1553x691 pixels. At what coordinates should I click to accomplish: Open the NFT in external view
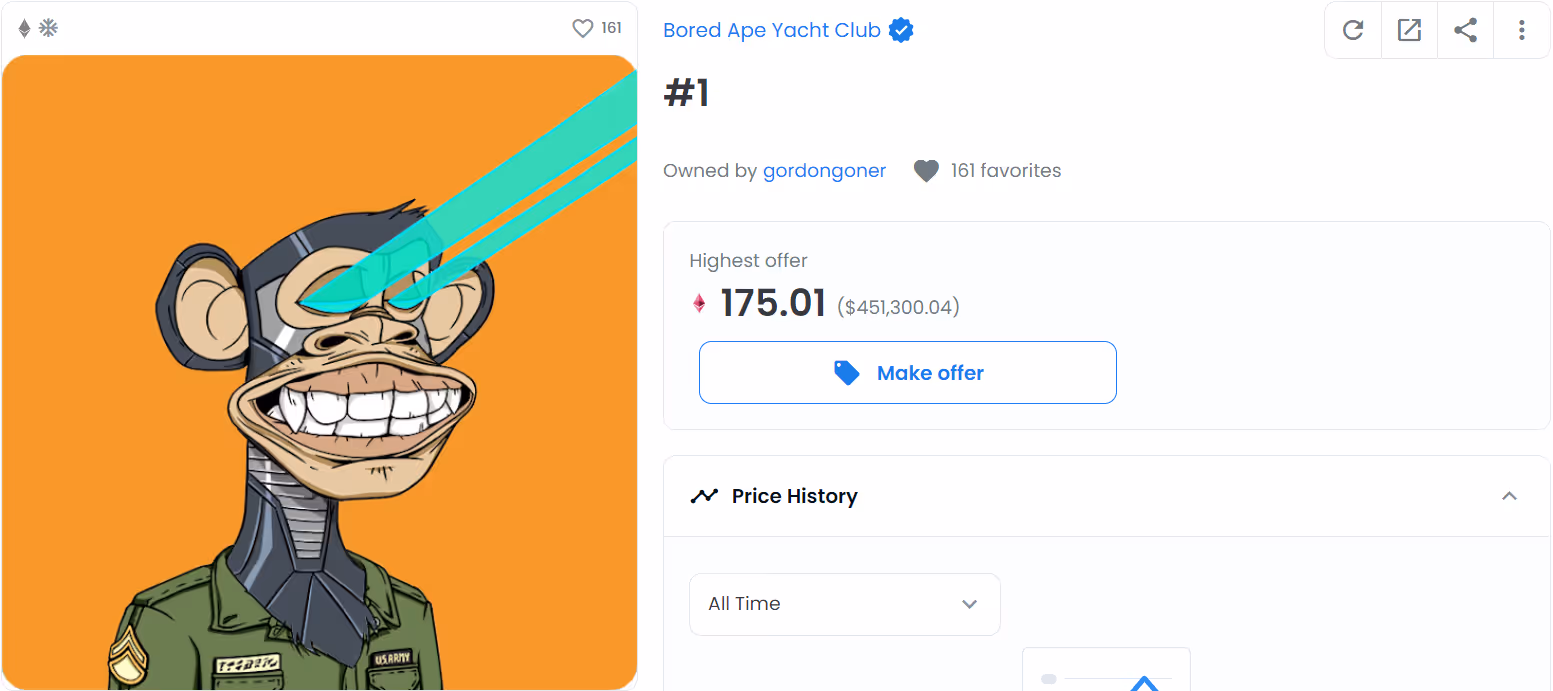point(1409,30)
